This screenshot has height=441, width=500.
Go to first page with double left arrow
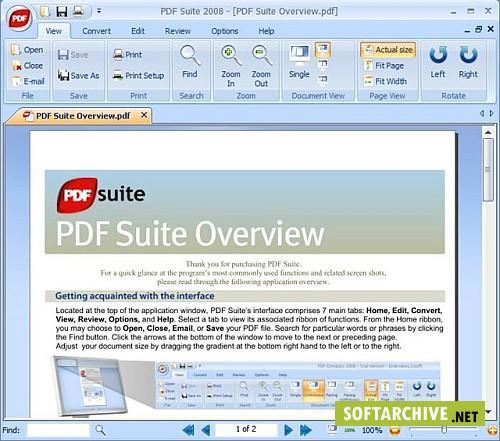point(188,430)
